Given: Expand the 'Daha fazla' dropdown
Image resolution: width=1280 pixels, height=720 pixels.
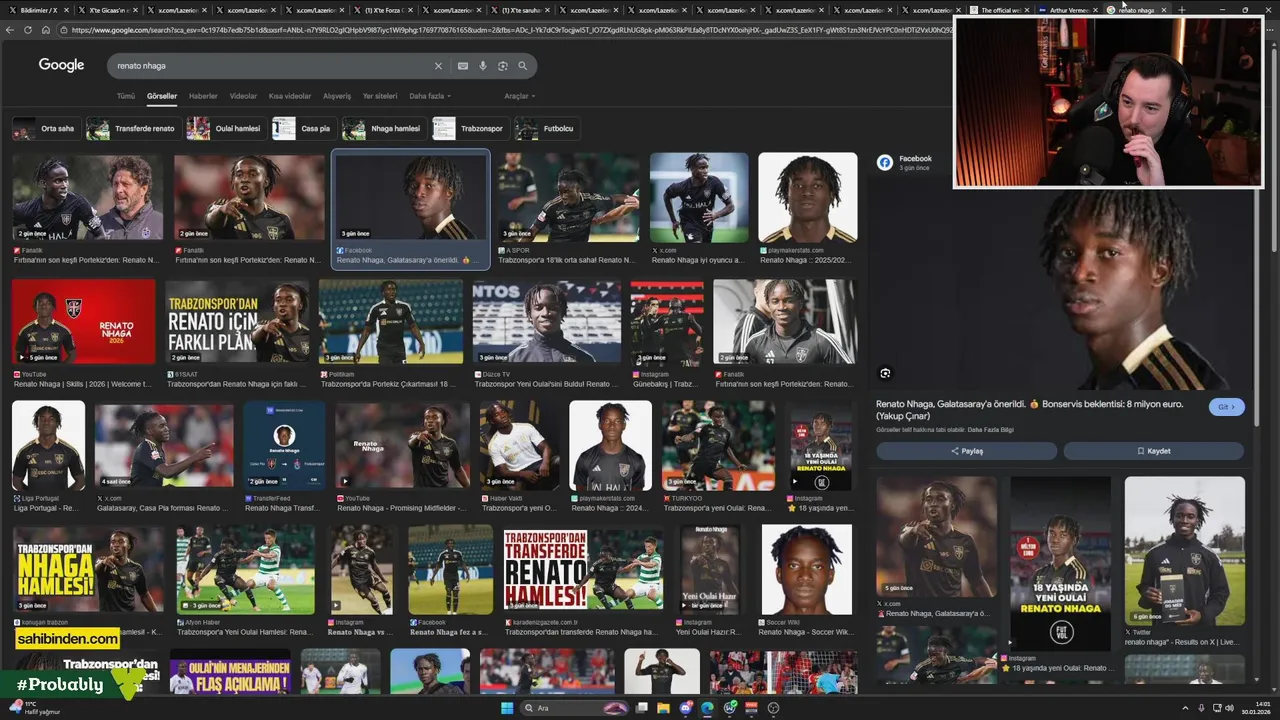Looking at the screenshot, I should (430, 96).
